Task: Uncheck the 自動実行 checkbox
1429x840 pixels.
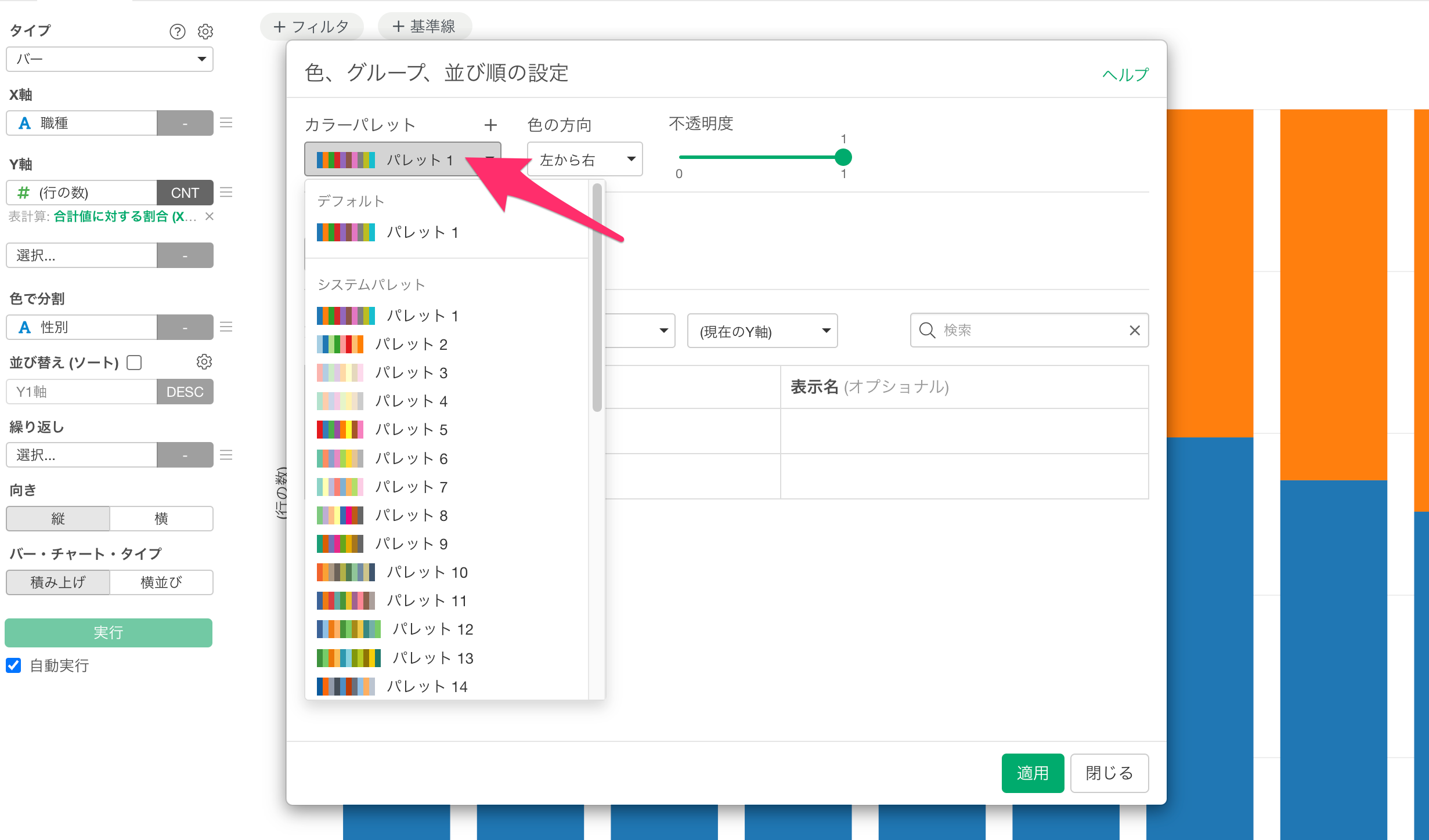Action: [x=14, y=665]
